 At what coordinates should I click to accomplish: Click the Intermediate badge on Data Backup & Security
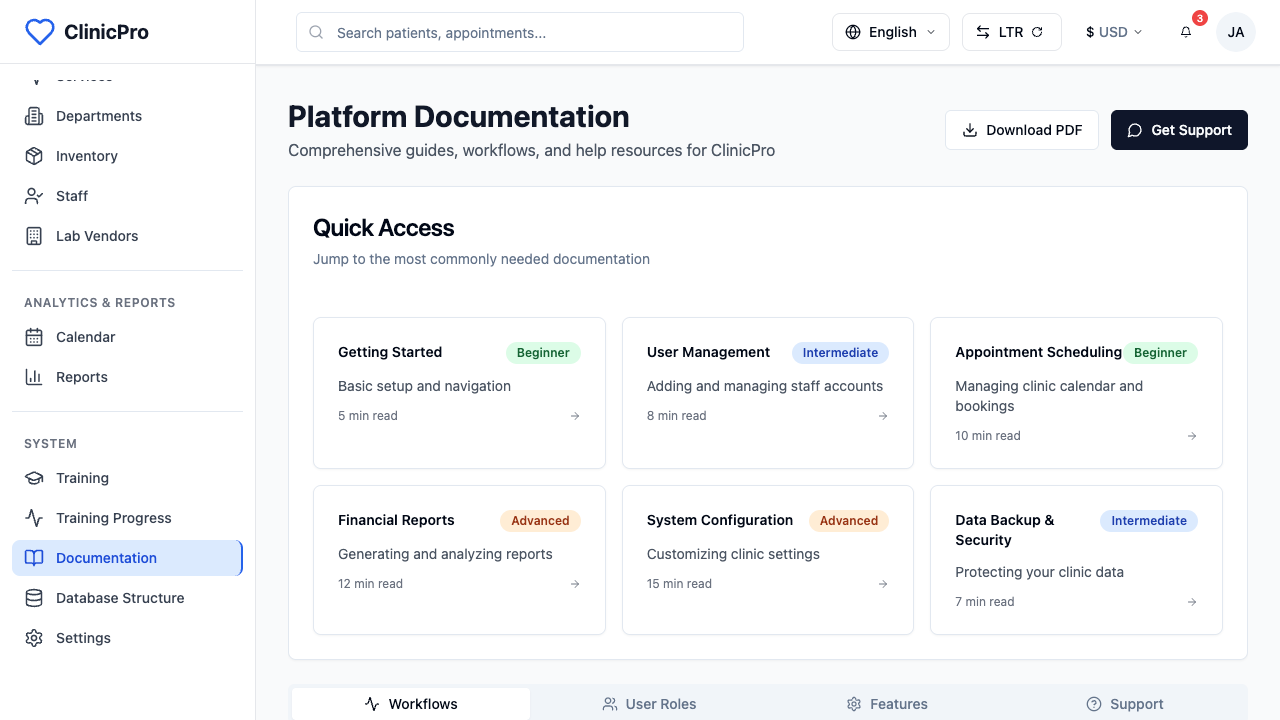click(x=1149, y=521)
